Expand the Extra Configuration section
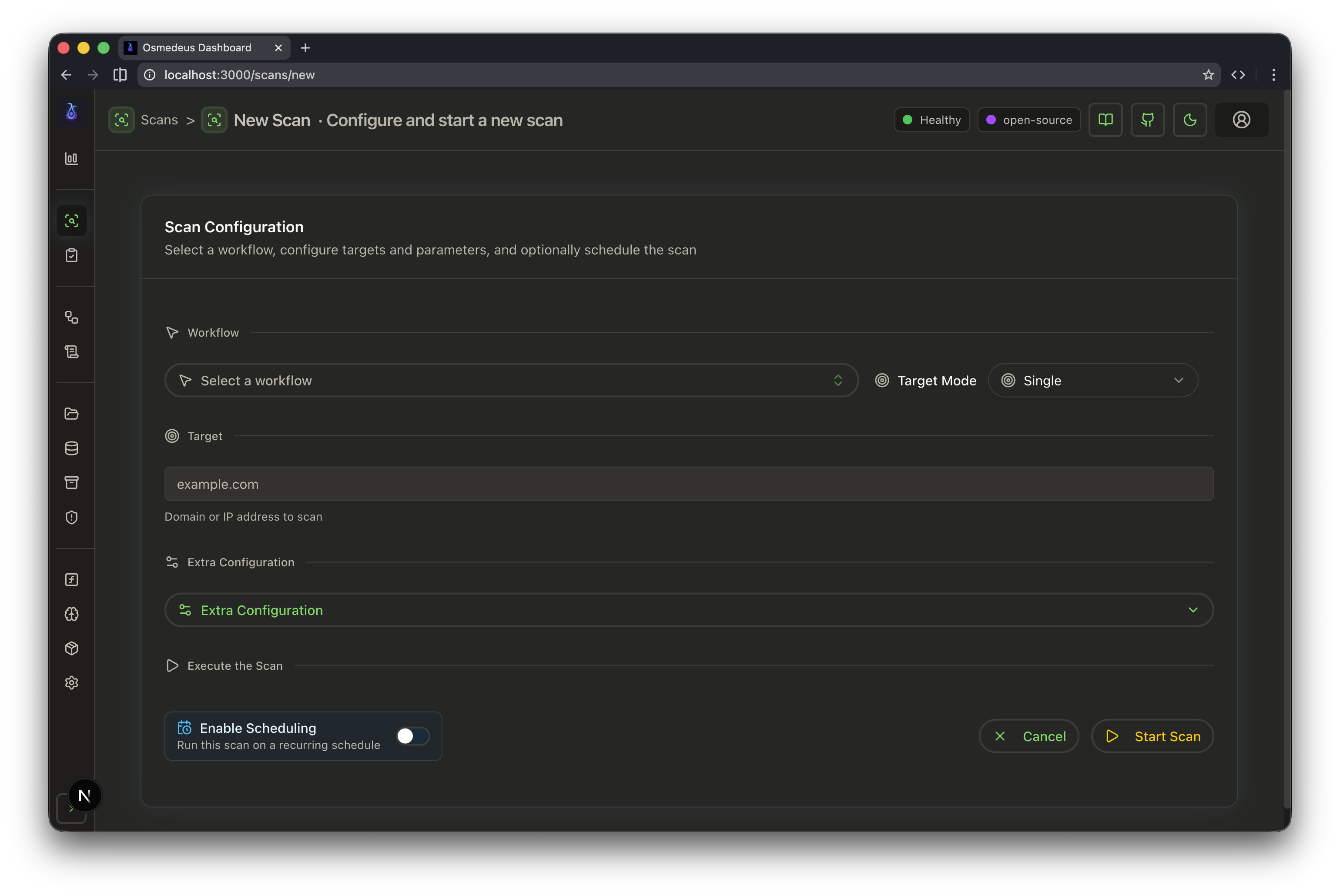 (x=689, y=610)
